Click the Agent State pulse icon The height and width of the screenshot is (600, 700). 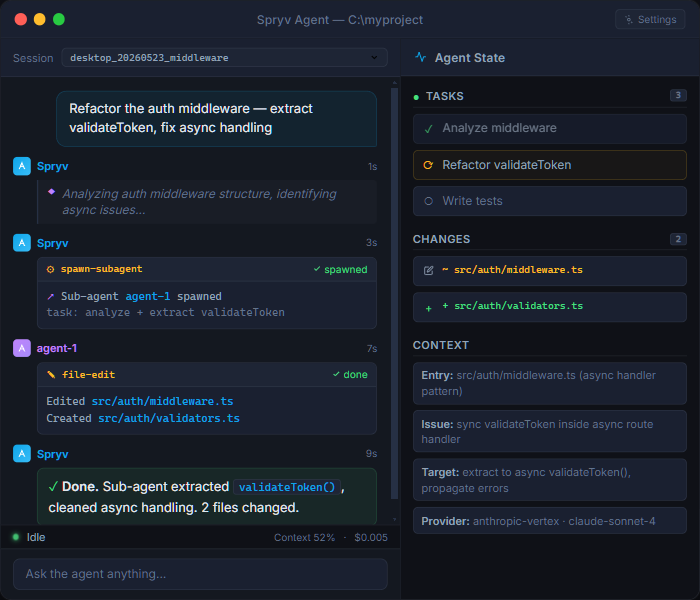coord(421,57)
